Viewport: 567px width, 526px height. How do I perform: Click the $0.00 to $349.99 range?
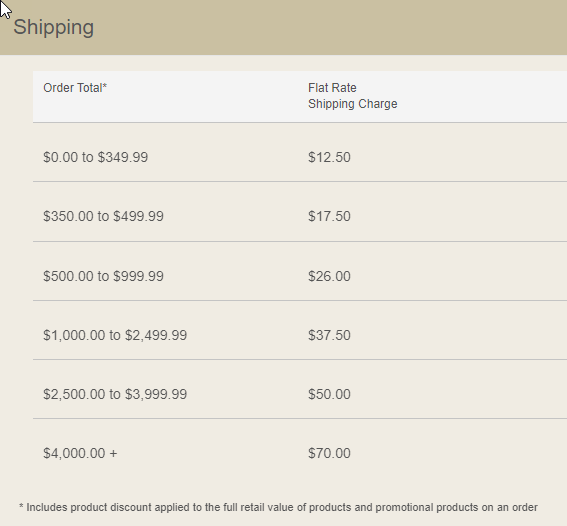click(x=95, y=157)
